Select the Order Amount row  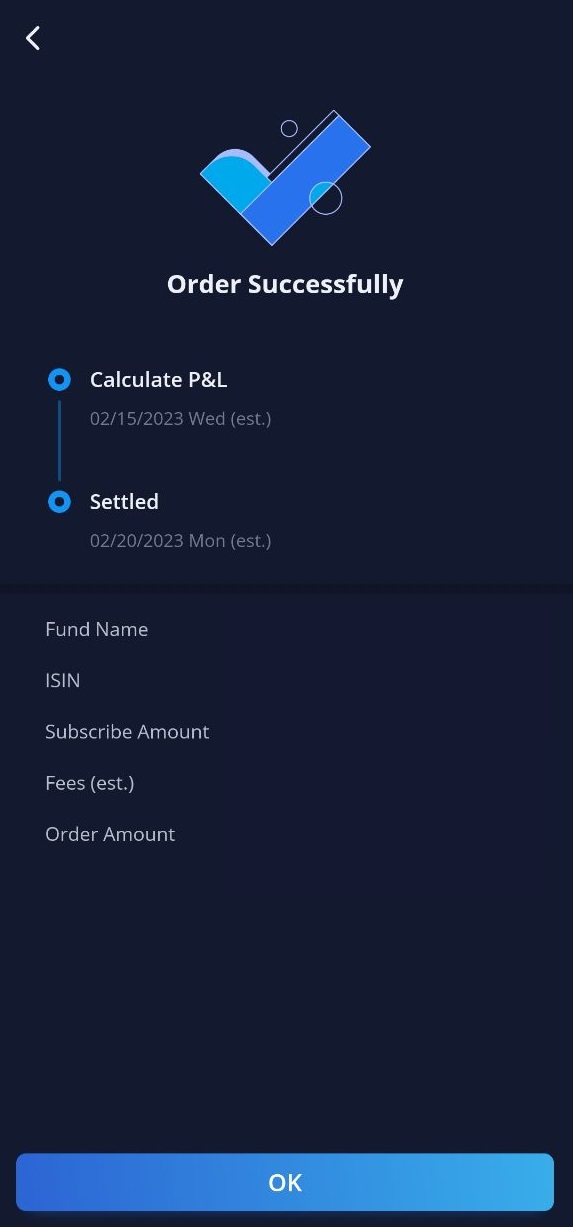coord(286,834)
